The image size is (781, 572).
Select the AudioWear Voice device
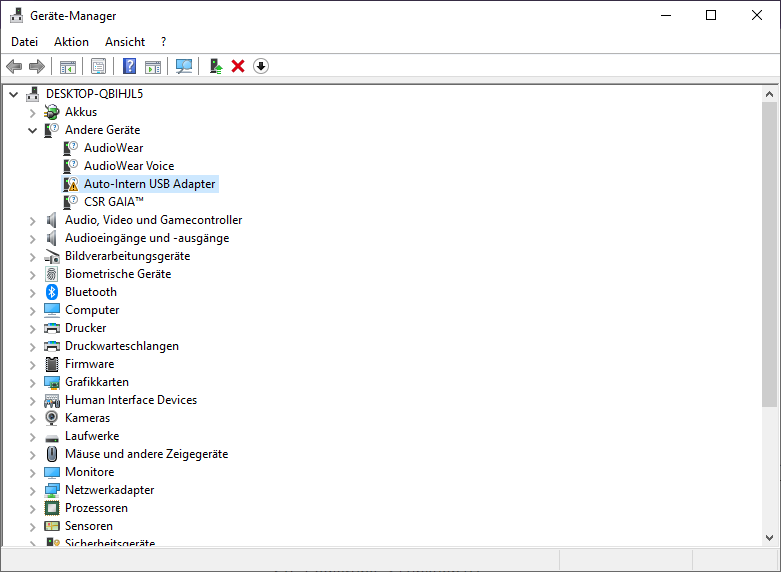pos(128,166)
